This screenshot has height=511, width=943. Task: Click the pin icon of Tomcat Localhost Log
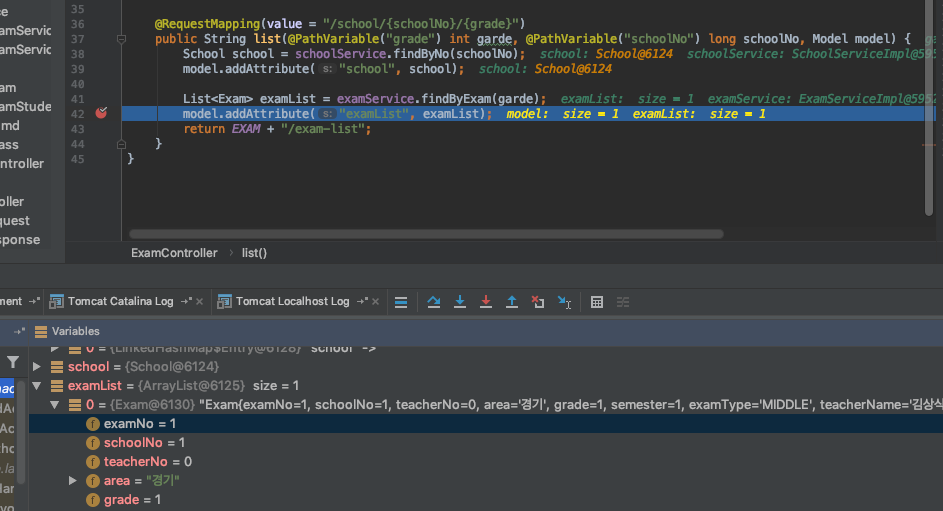362,301
